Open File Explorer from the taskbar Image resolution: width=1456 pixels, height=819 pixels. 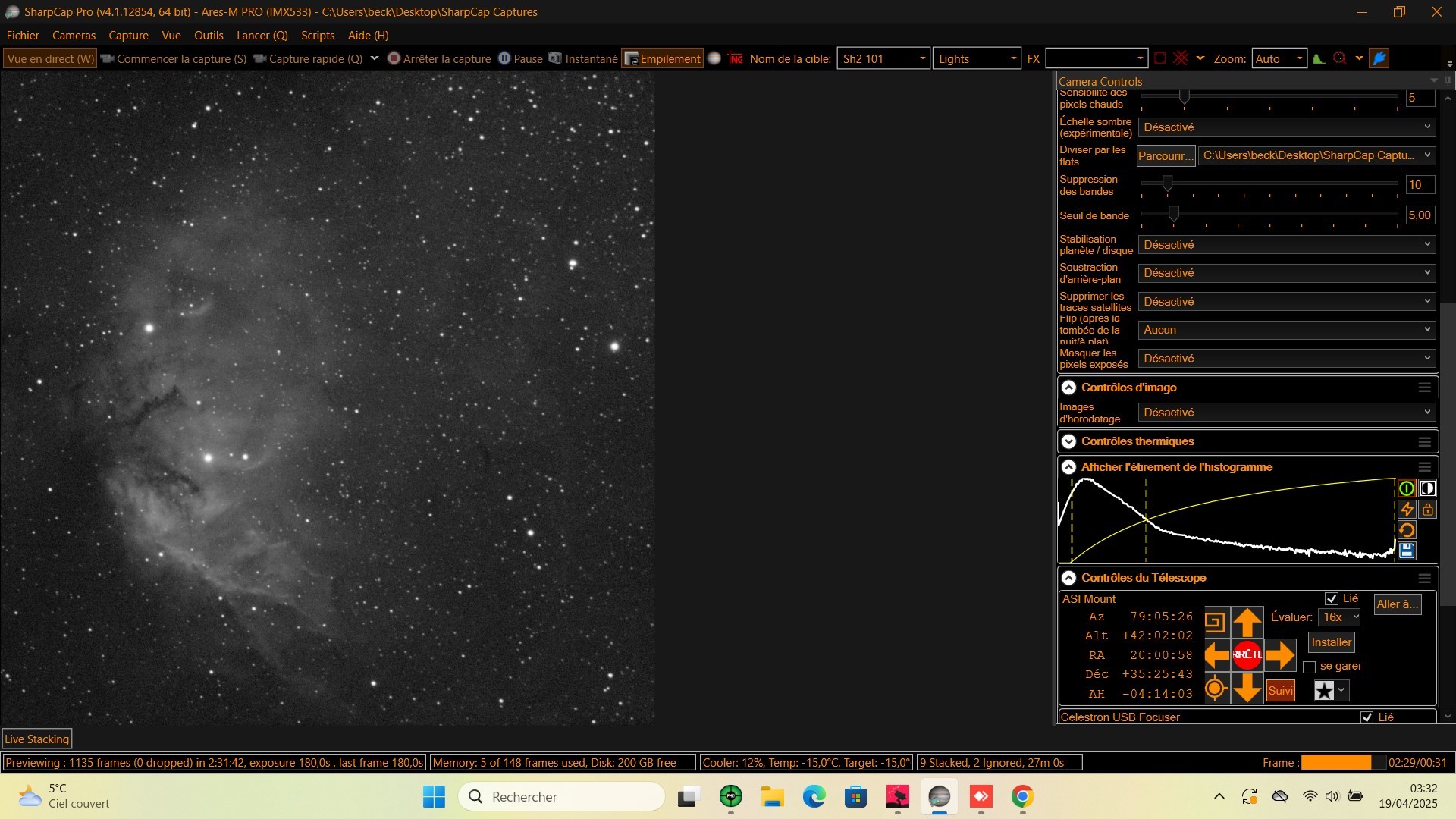click(x=772, y=796)
